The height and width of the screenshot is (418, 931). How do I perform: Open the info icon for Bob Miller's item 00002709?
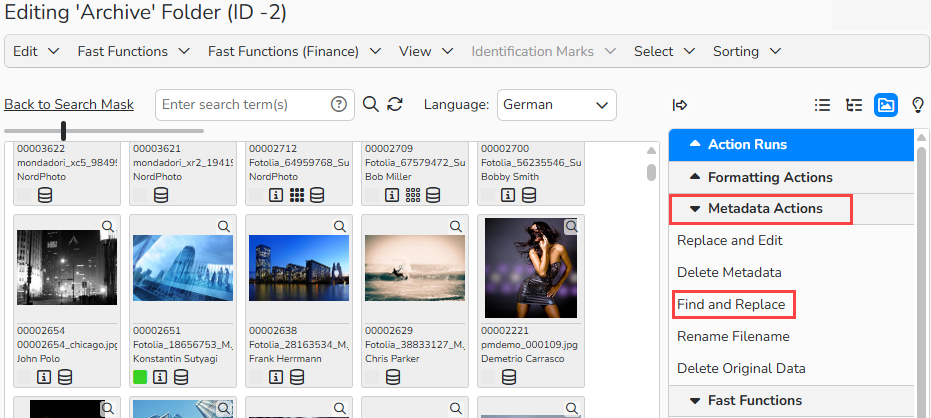[391, 195]
